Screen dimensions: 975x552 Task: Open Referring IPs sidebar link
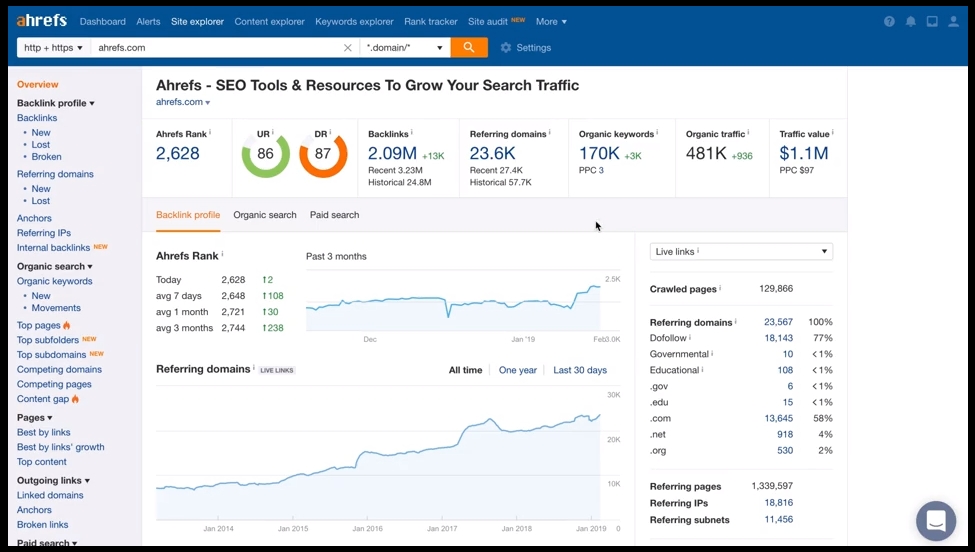[x=44, y=233]
